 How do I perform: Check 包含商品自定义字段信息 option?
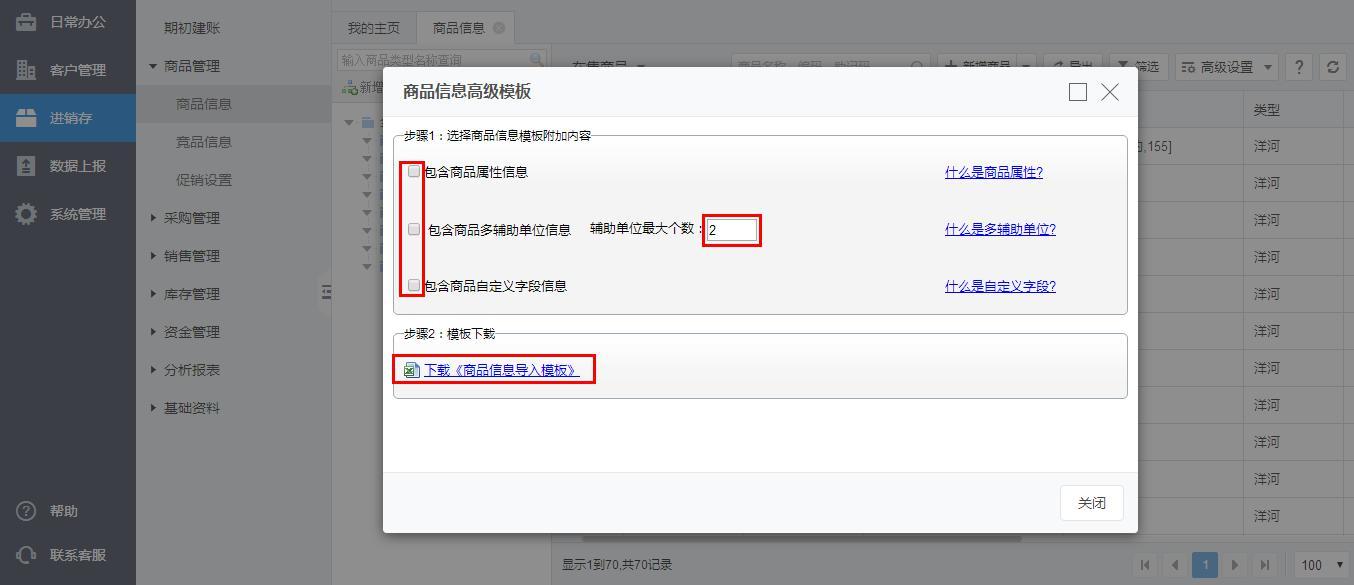click(414, 285)
